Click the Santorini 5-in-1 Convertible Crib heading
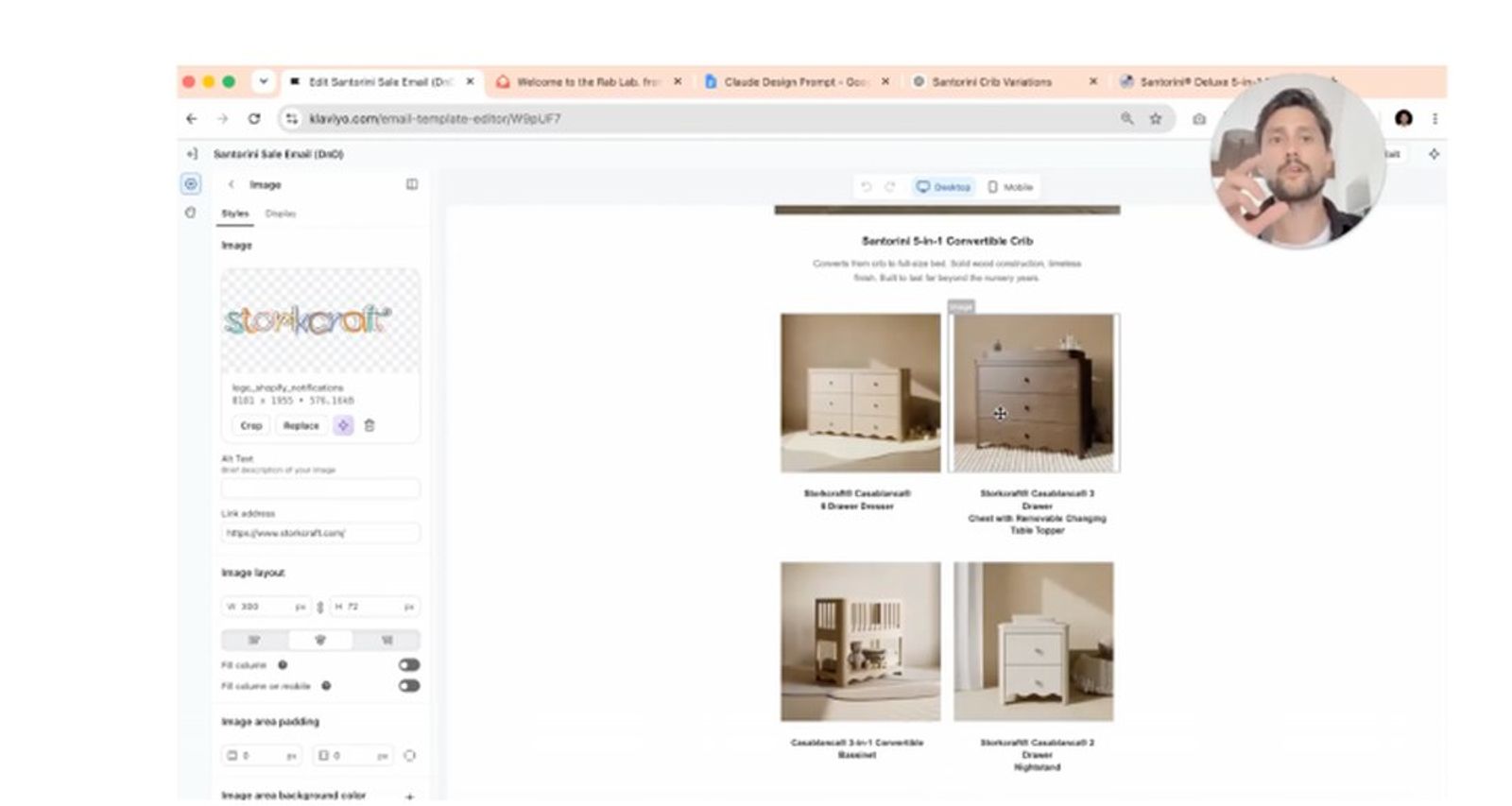The width and height of the screenshot is (1512, 806). [947, 242]
